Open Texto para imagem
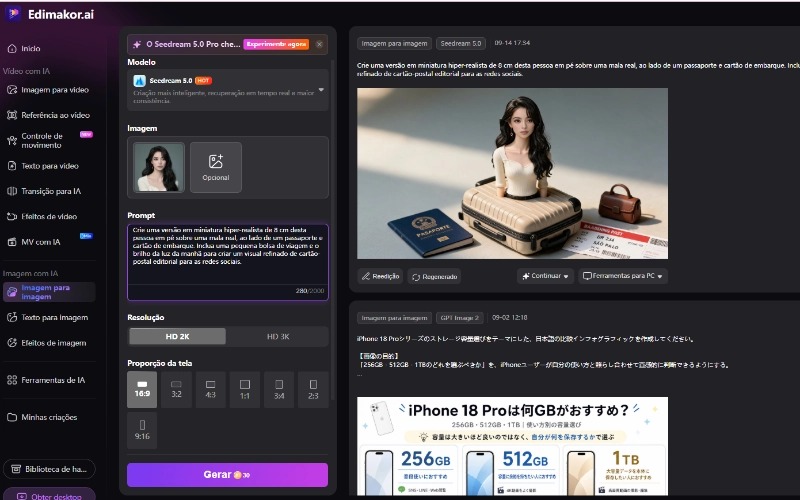800x500 pixels. [x=47, y=317]
